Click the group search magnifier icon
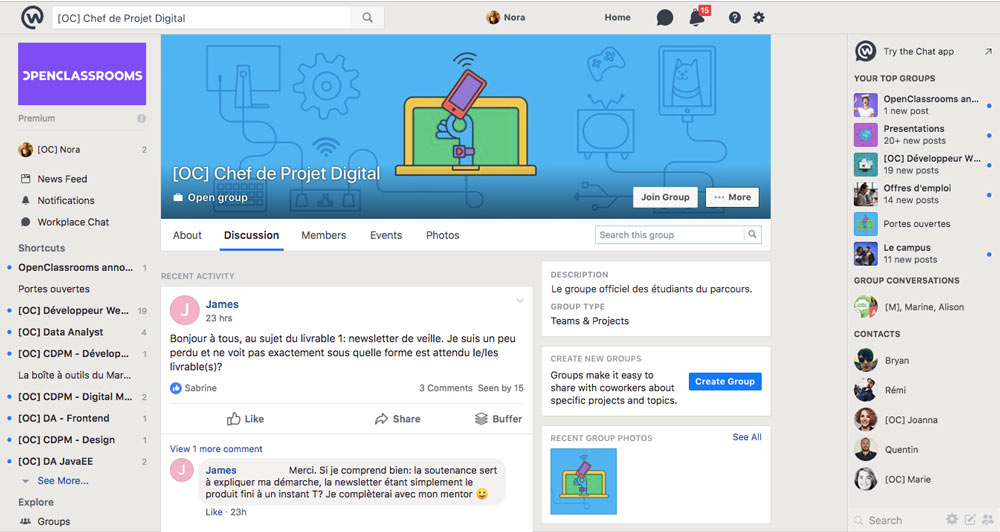Screen dimensions: 1000x532 click(x=753, y=234)
